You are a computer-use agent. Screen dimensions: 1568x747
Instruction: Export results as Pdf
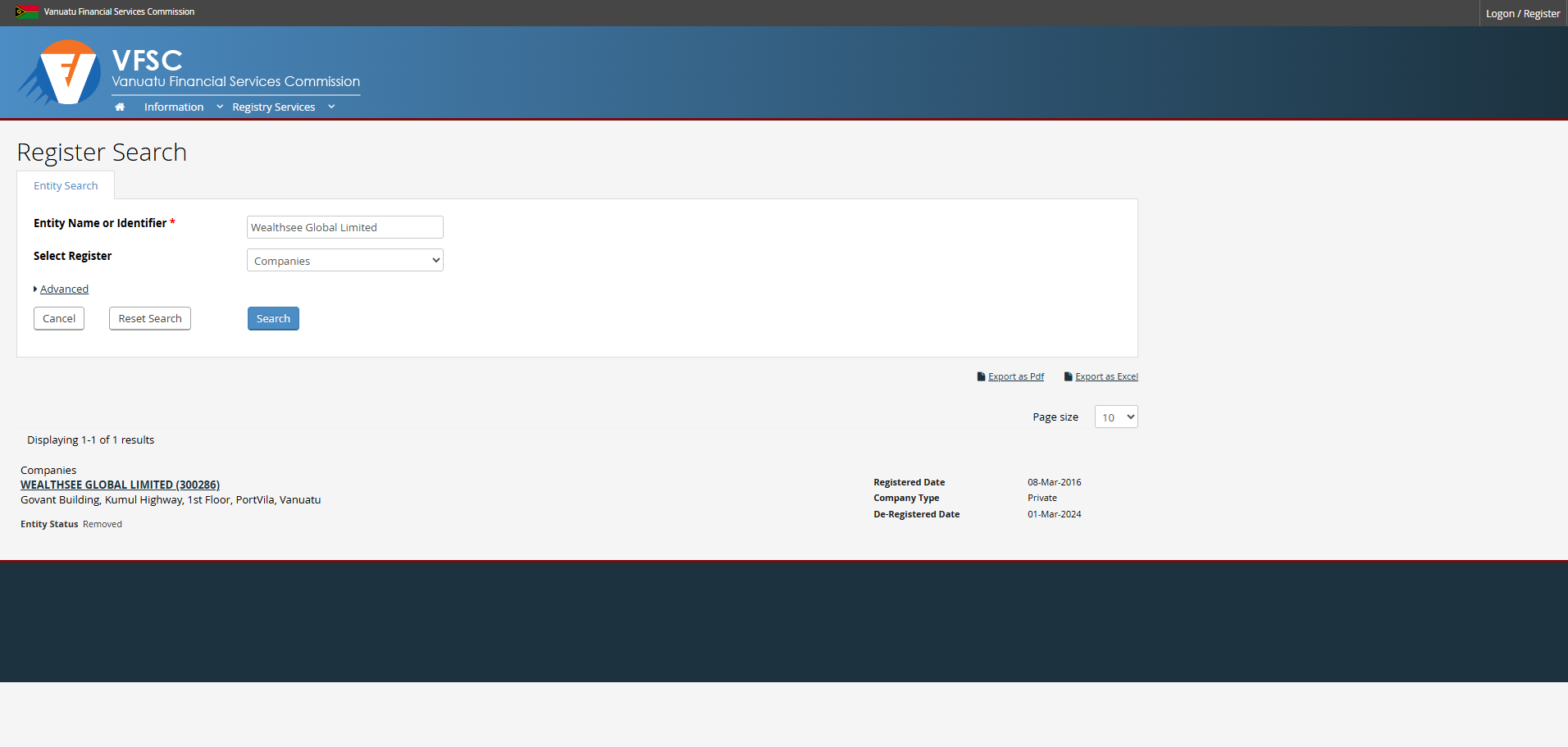(x=1016, y=376)
